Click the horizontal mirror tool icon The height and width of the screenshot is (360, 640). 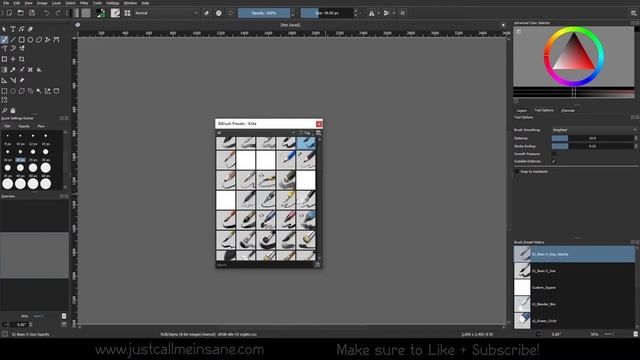(371, 13)
